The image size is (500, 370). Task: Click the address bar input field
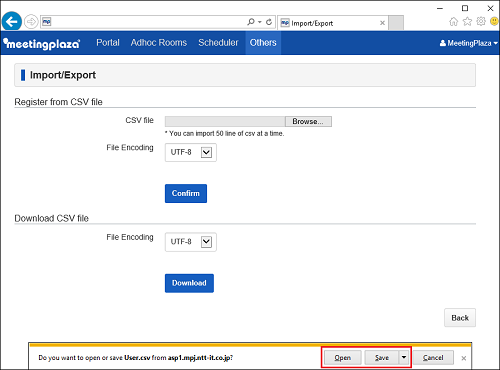click(x=148, y=22)
